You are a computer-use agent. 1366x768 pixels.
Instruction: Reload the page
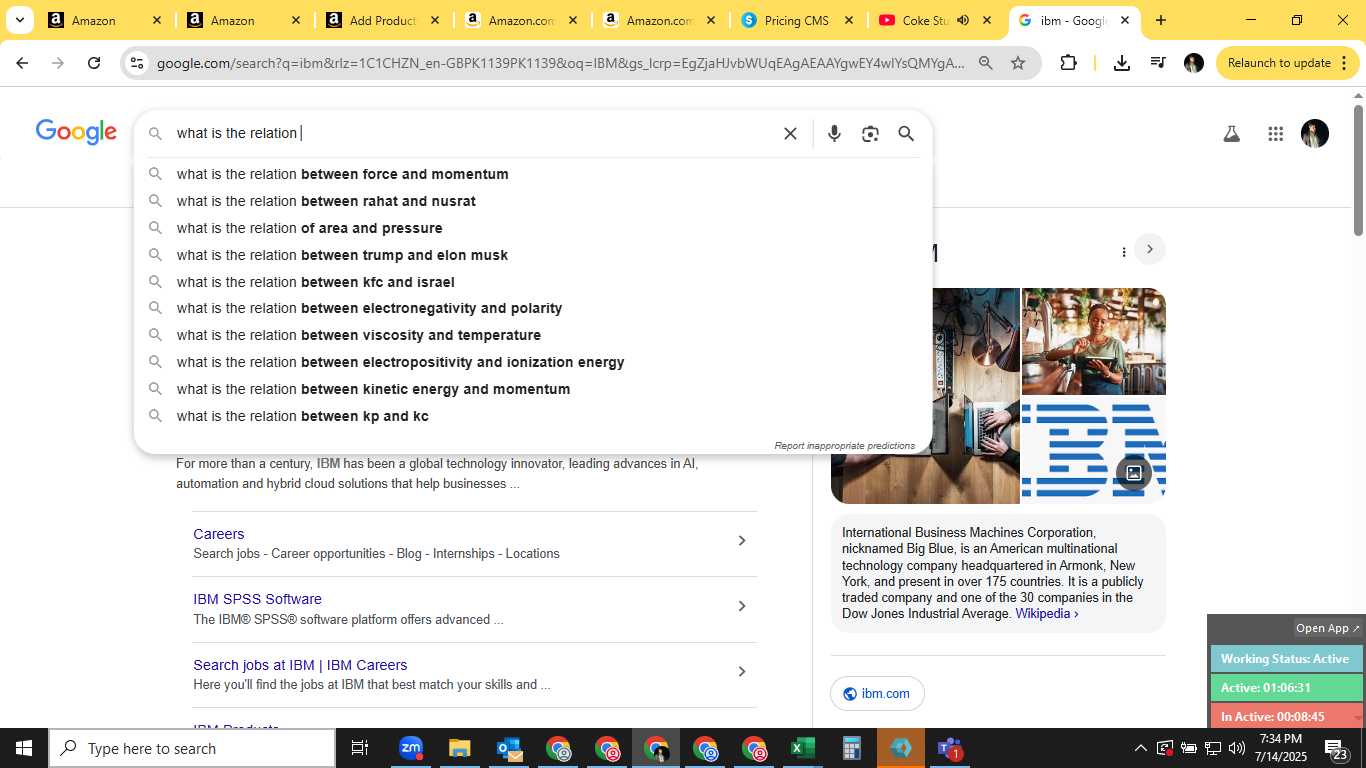tap(94, 63)
